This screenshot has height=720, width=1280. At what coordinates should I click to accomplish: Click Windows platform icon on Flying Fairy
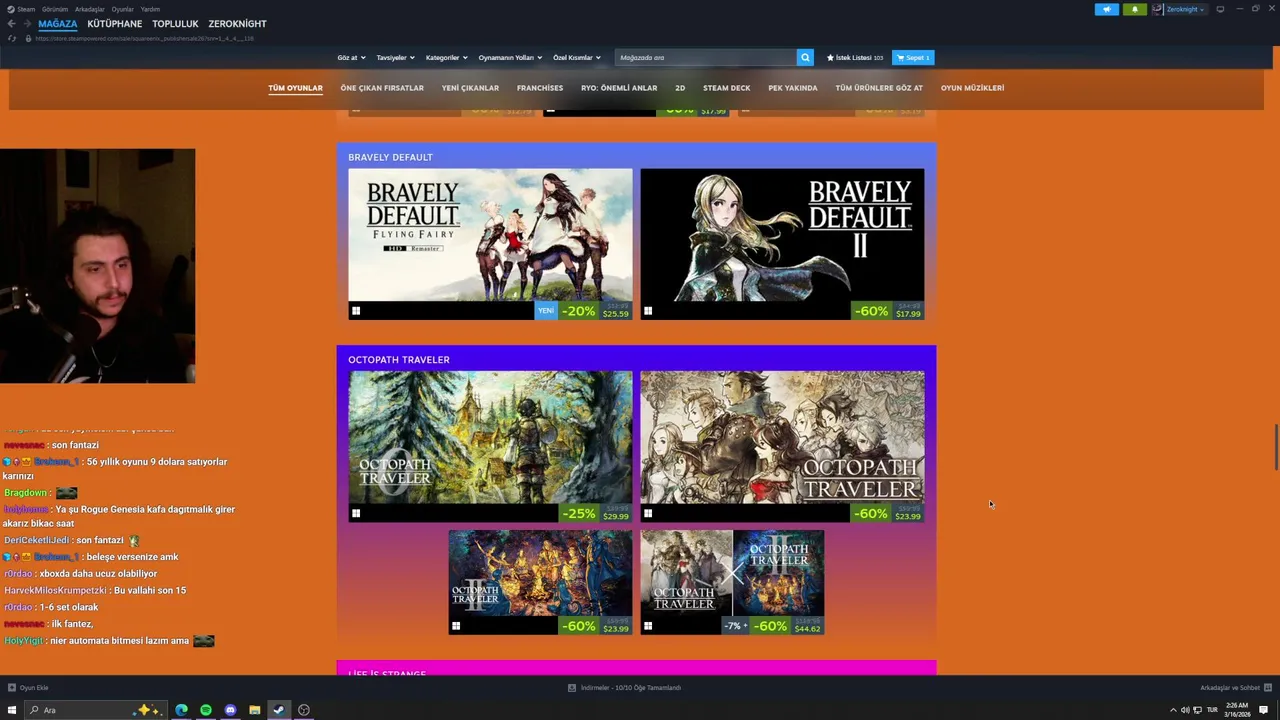(356, 311)
